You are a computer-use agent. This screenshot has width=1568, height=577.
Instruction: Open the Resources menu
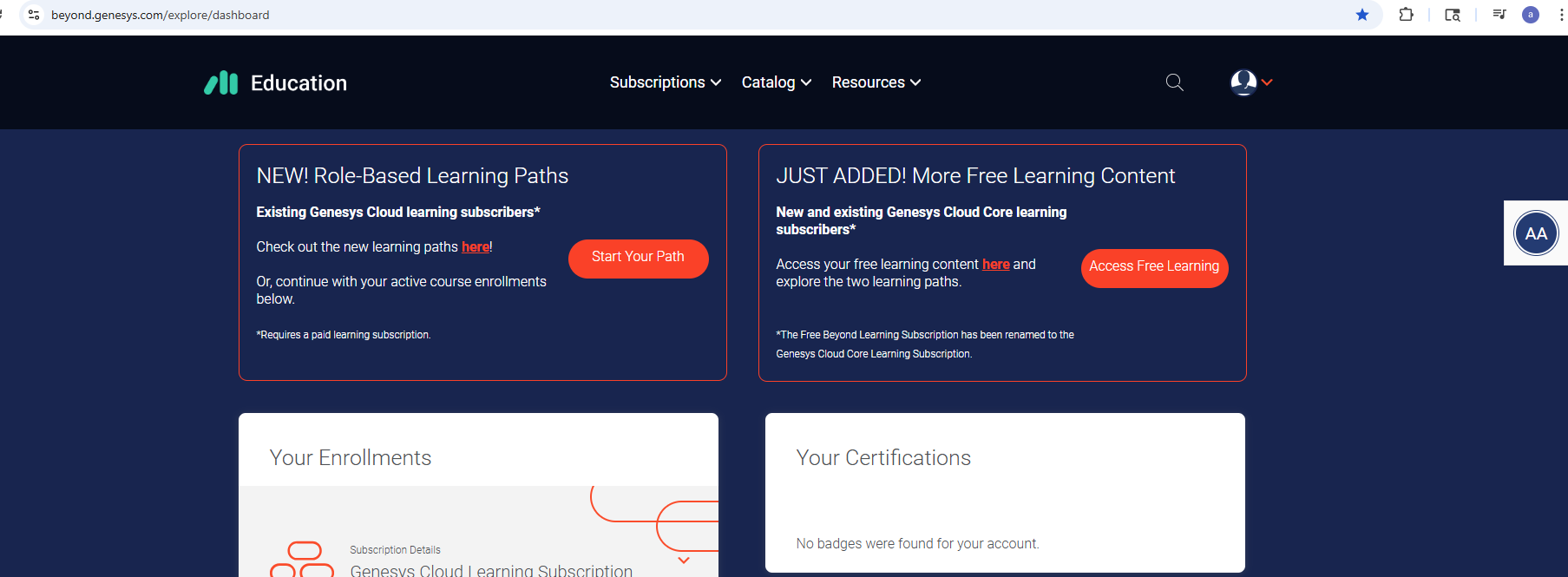tap(876, 82)
